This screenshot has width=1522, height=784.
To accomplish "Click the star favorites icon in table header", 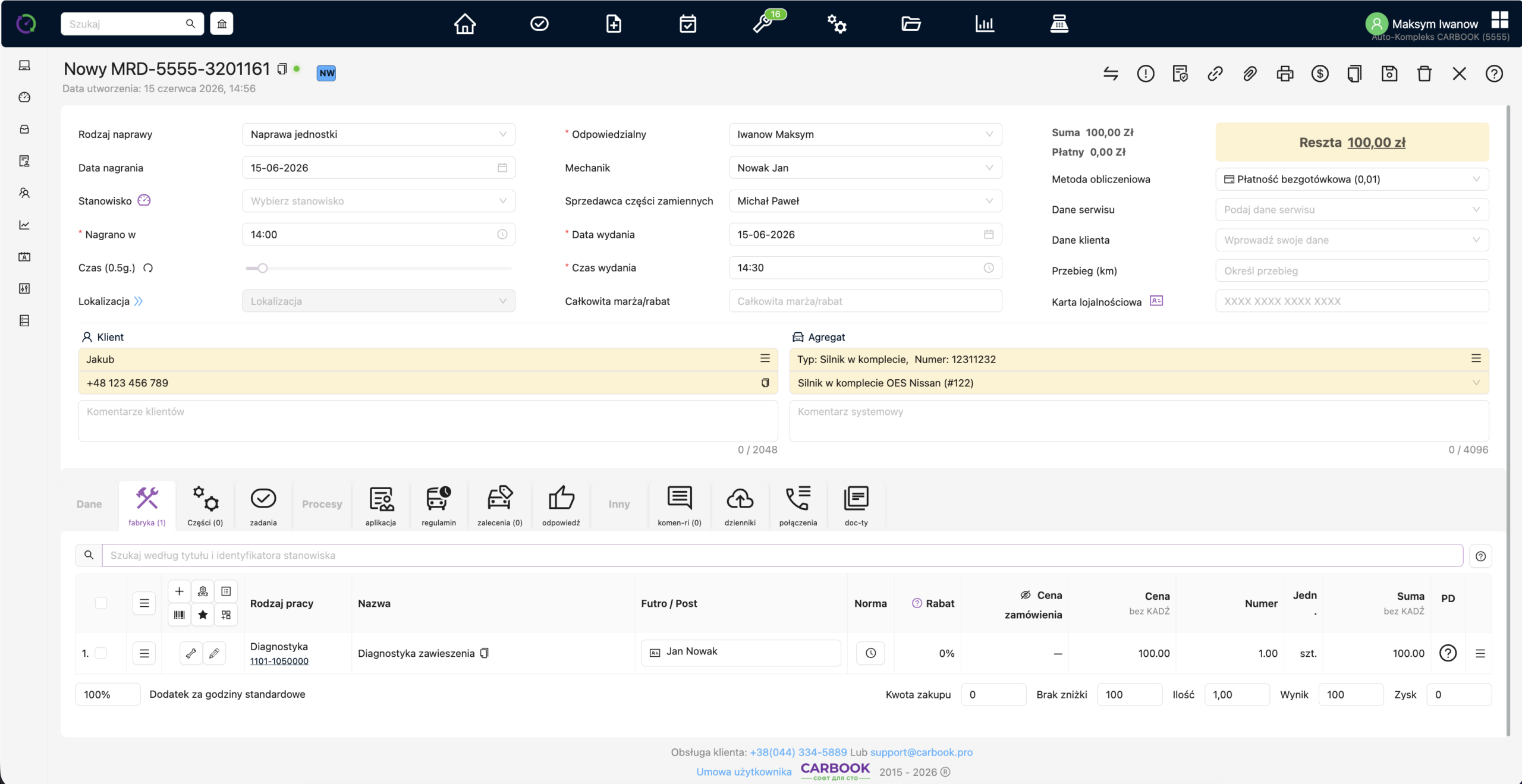I will pos(203,615).
